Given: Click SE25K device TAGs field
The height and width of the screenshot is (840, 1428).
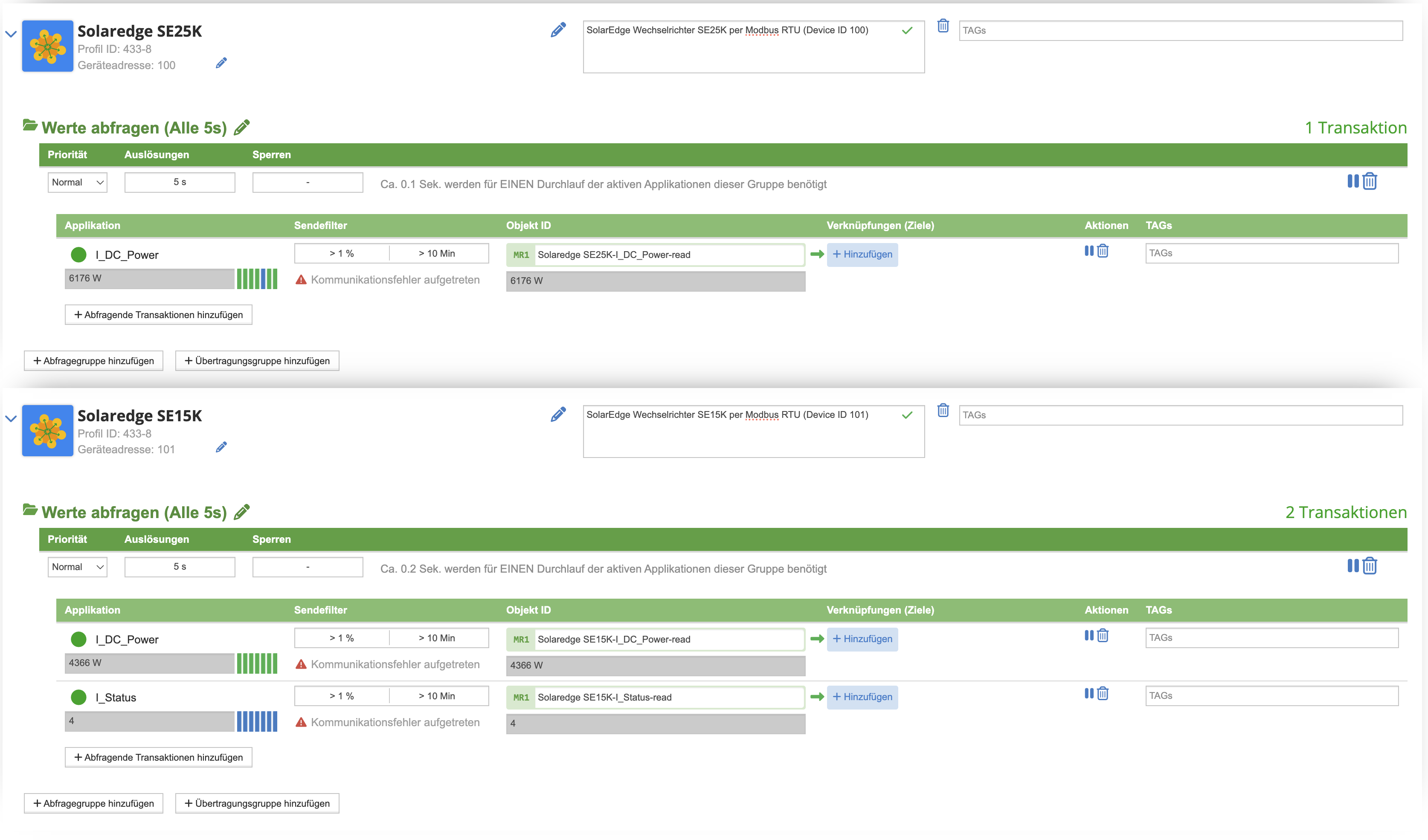Looking at the screenshot, I should 1181,31.
